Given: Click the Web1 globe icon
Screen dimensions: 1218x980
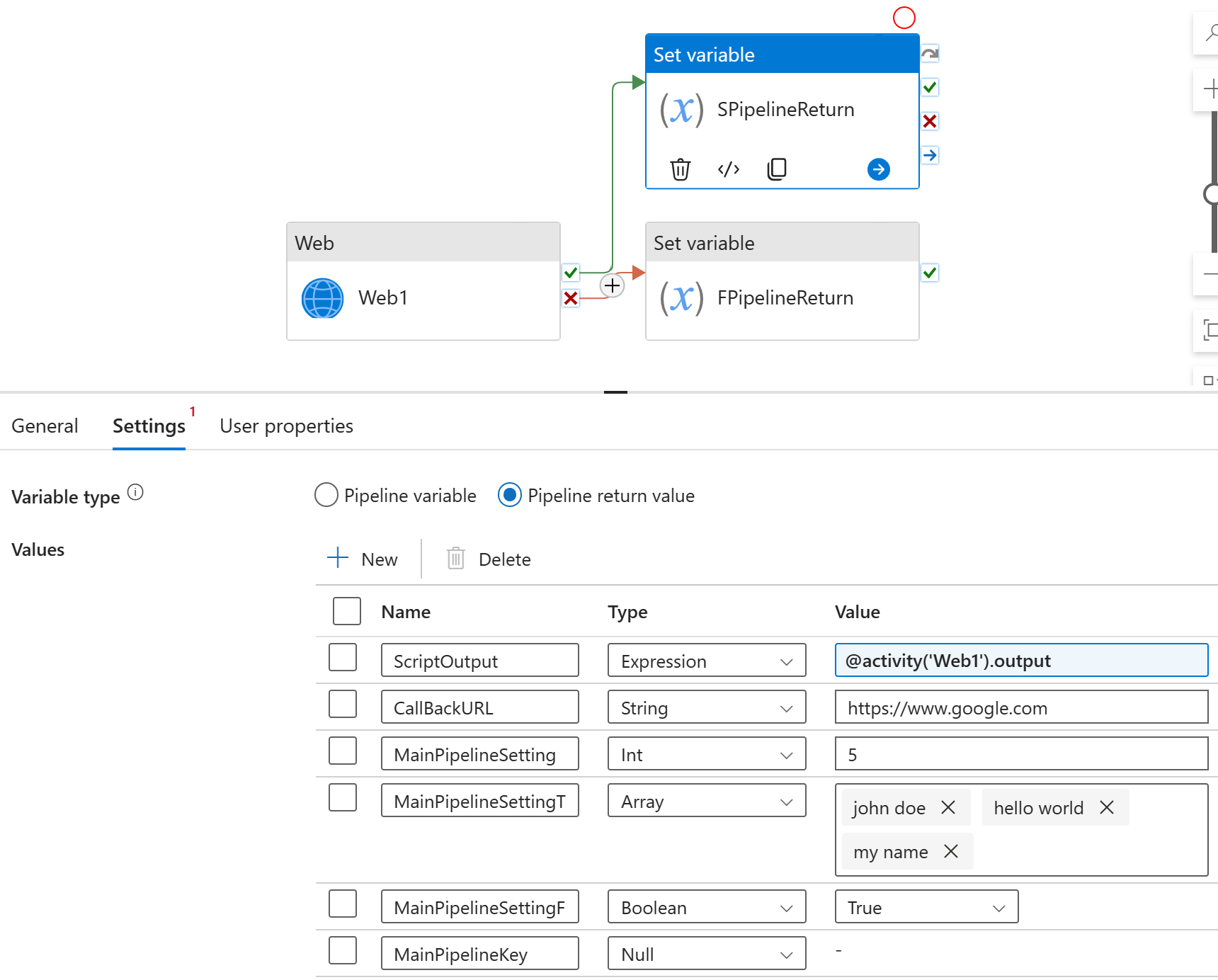Looking at the screenshot, I should [322, 298].
